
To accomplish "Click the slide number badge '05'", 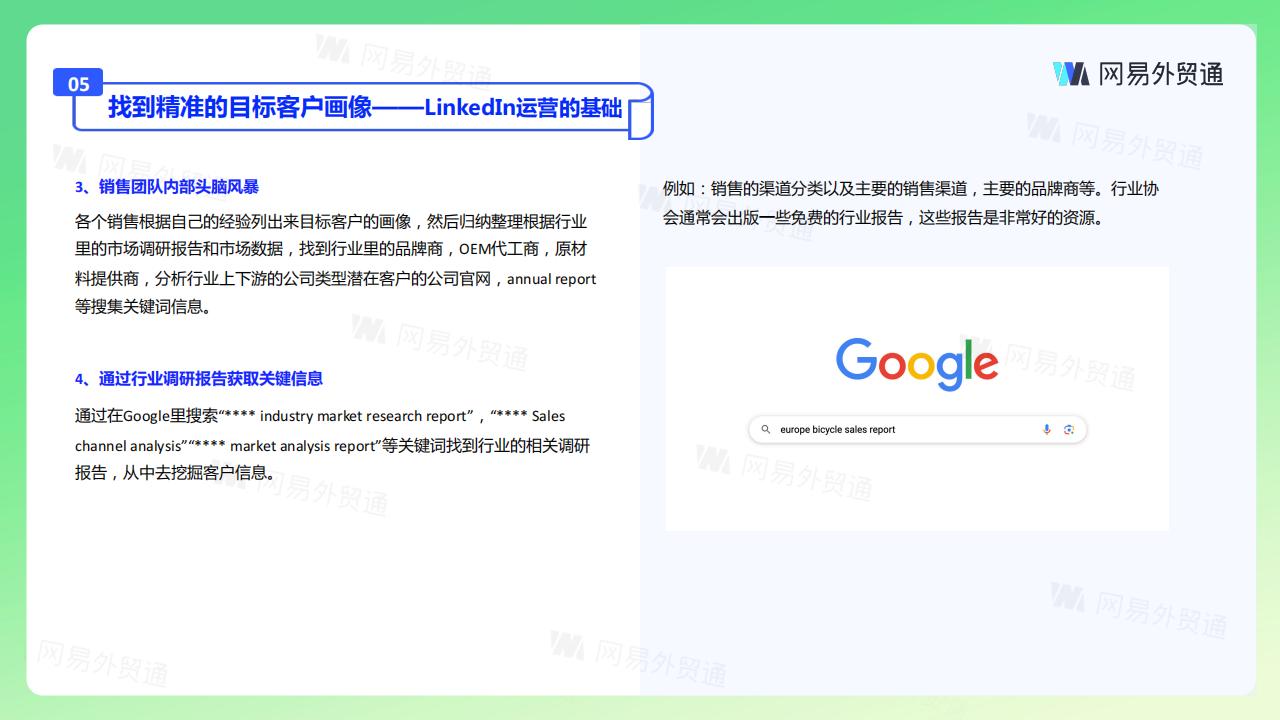I will pos(79,84).
